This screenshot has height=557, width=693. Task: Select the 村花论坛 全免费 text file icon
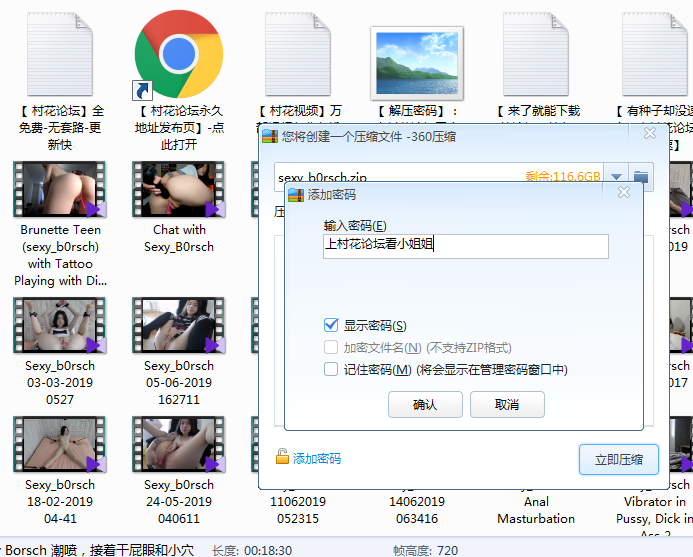tap(60, 52)
